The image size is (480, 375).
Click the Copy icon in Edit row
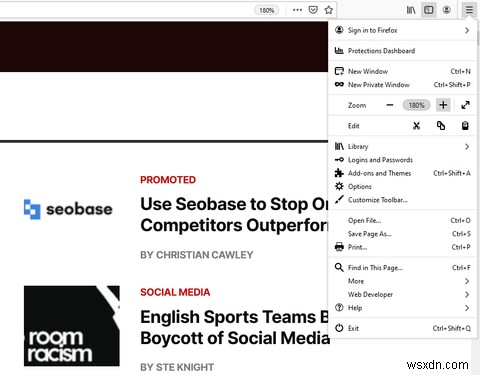[441, 126]
